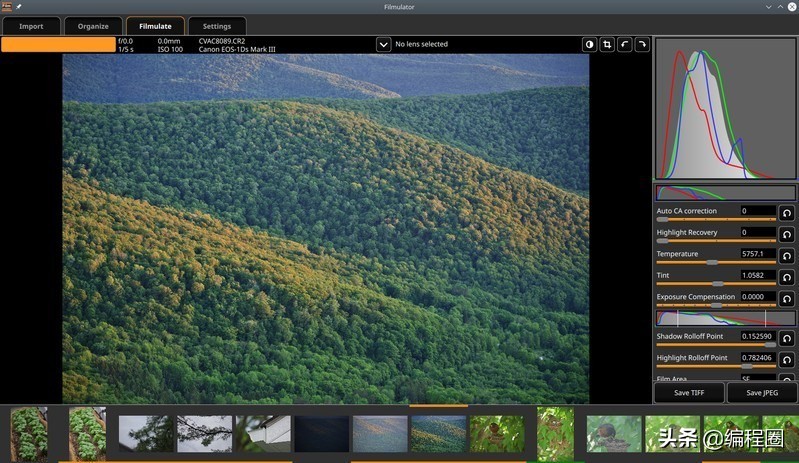Toggle the half-circle contrast view button
The height and width of the screenshot is (463, 799).
point(590,44)
